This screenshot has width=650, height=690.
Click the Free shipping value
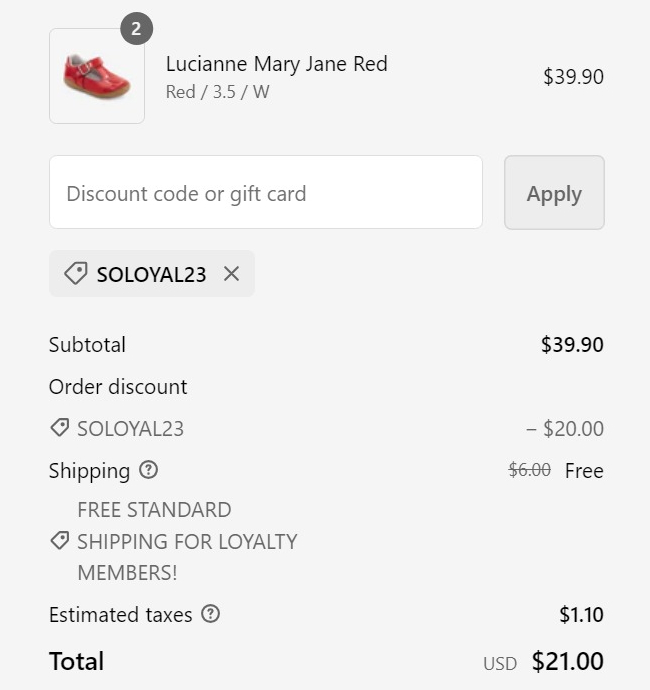coord(584,471)
